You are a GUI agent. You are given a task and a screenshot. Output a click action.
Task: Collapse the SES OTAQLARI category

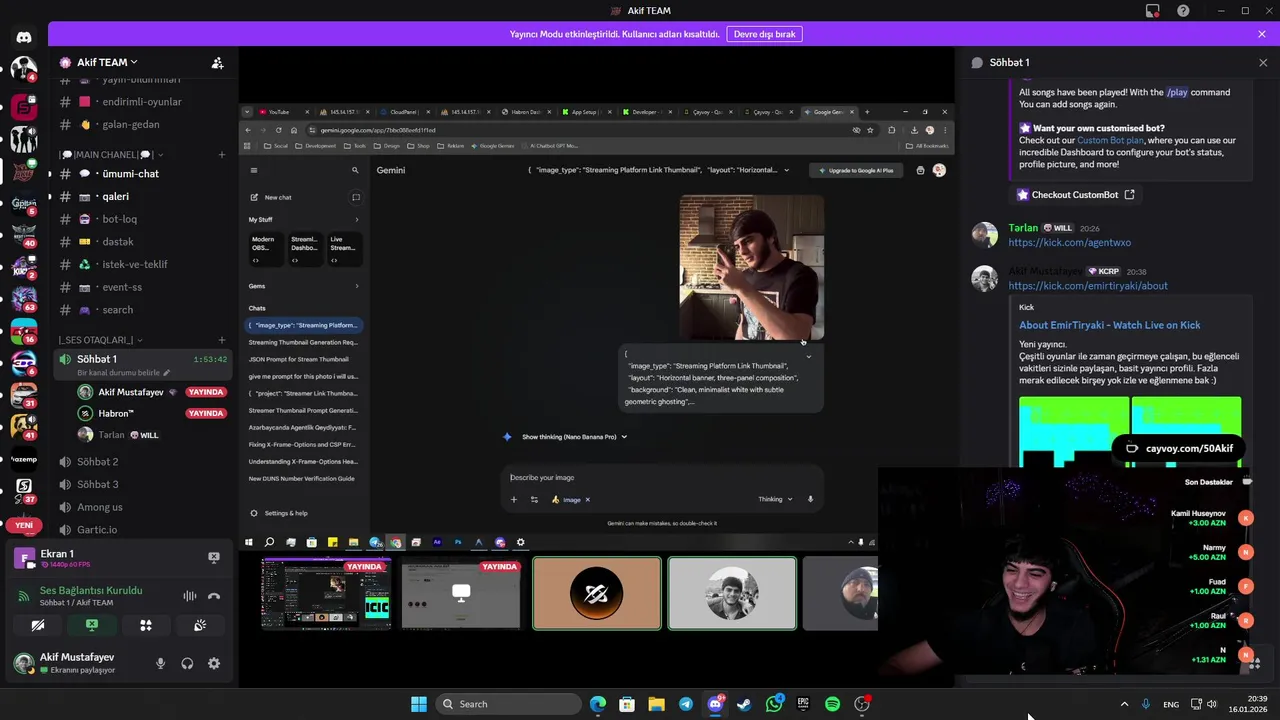[x=100, y=340]
